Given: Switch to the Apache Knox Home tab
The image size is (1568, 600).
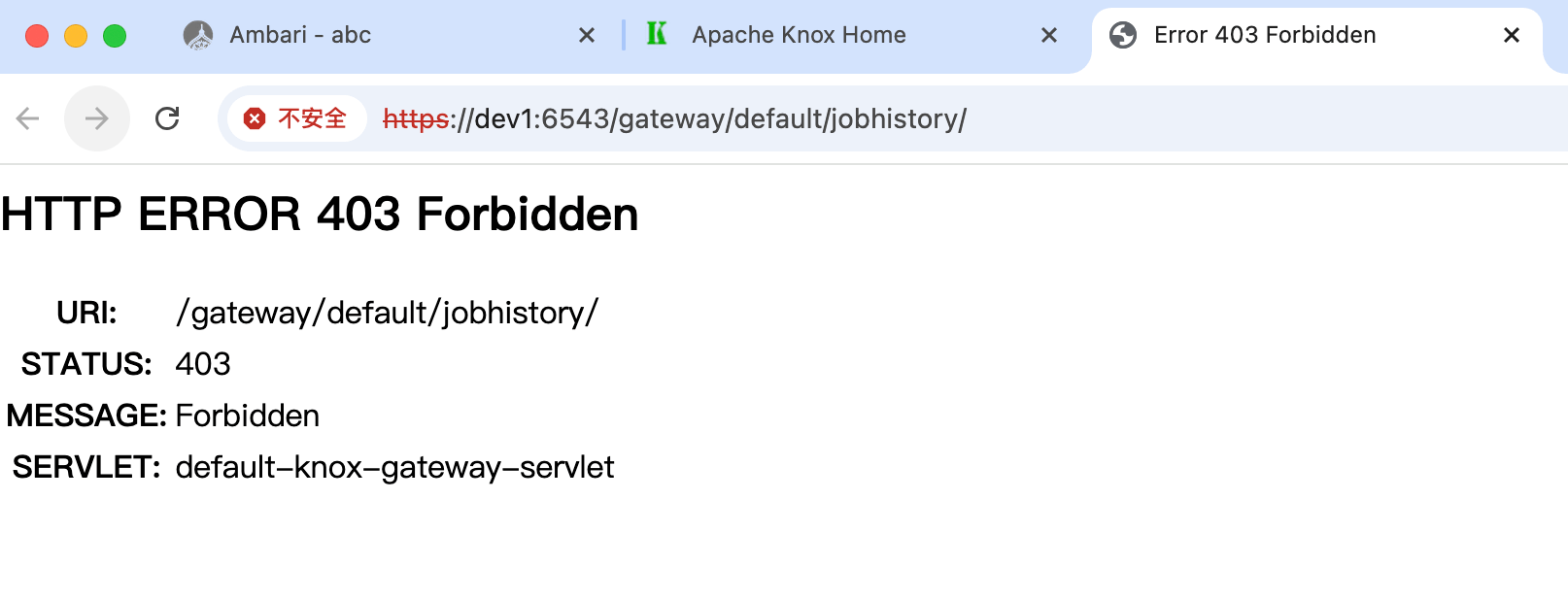Looking at the screenshot, I should coord(799,36).
